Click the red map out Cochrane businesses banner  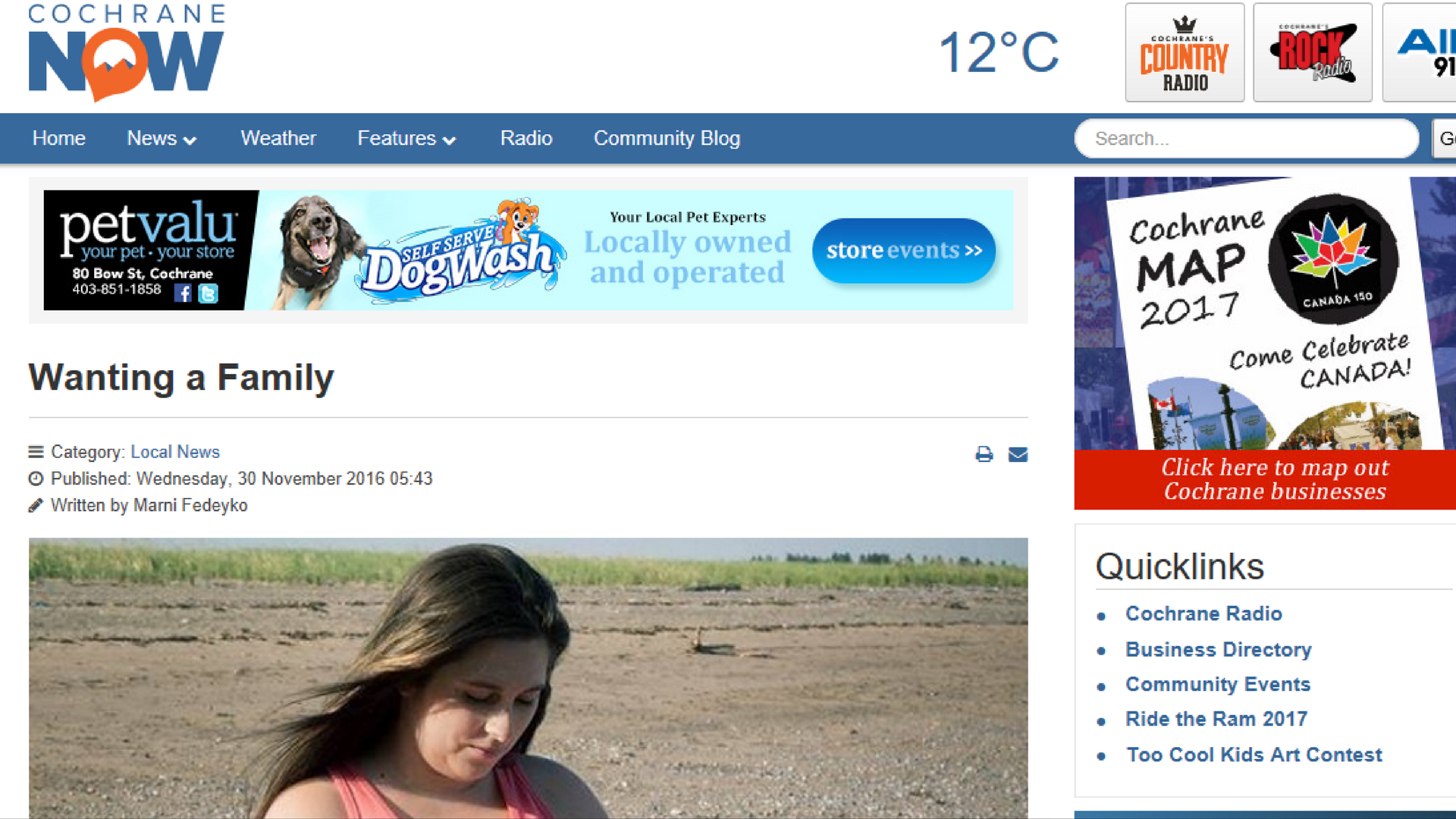tap(1265, 479)
